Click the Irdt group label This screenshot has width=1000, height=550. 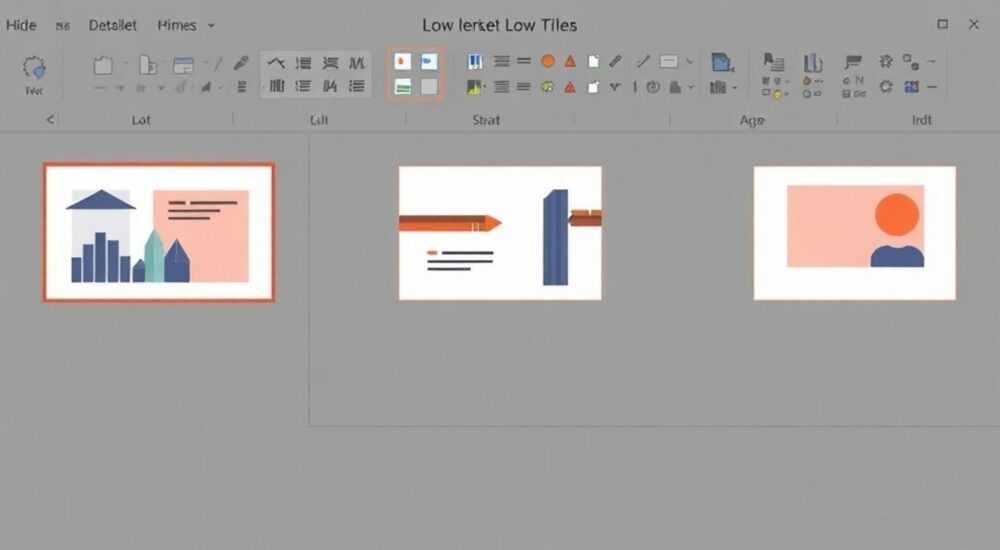922,120
